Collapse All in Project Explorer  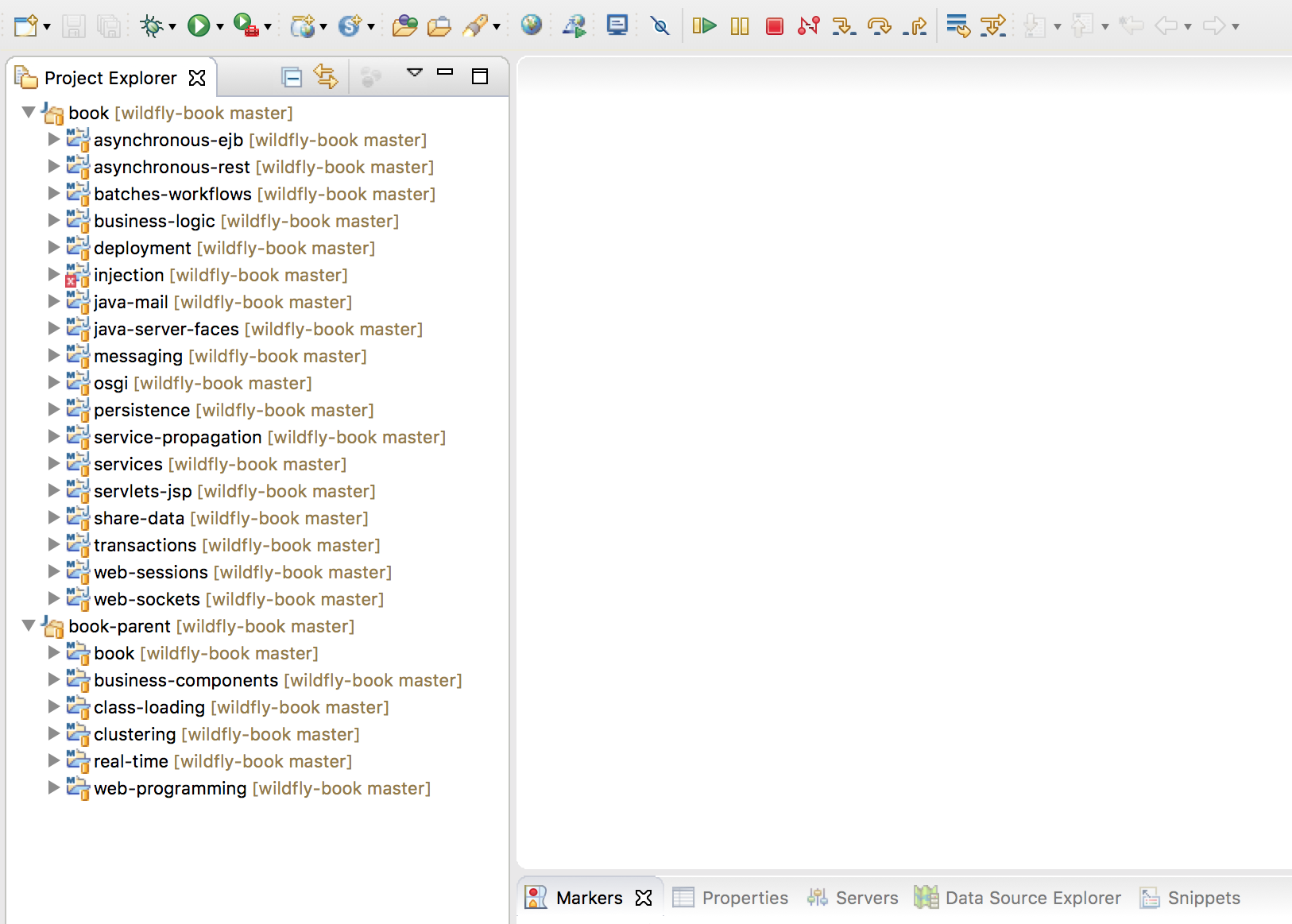point(292,77)
